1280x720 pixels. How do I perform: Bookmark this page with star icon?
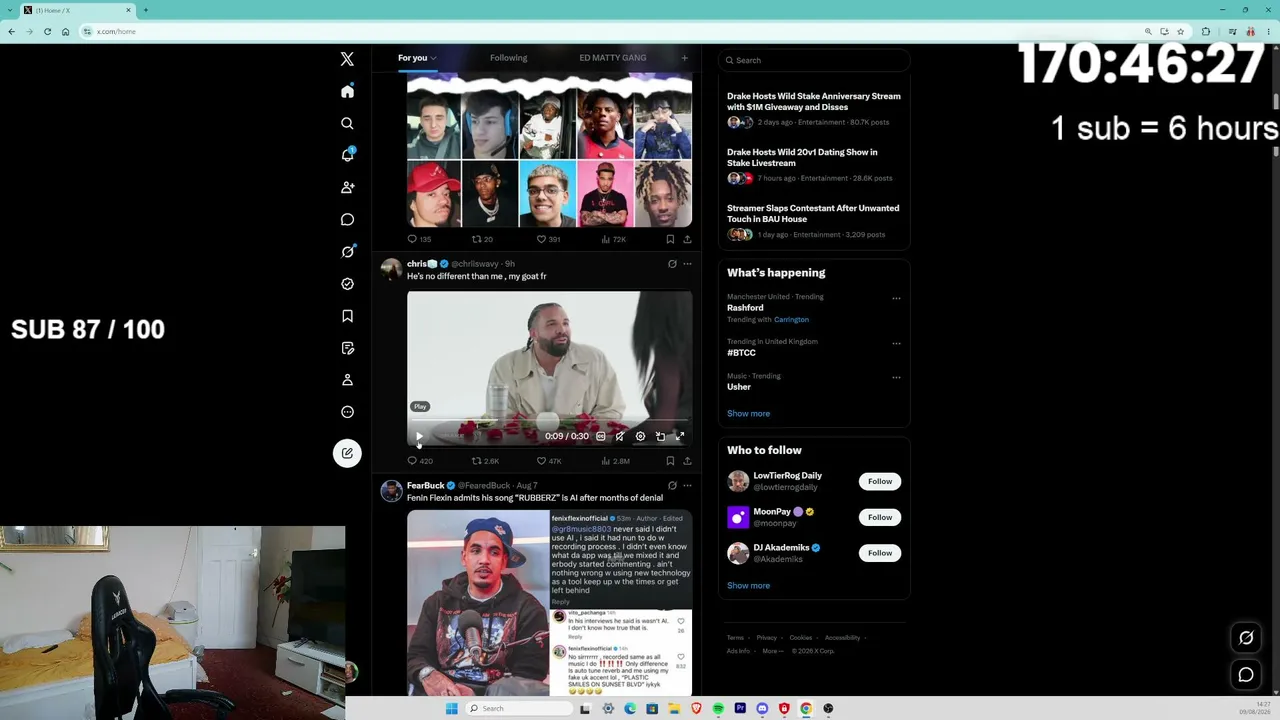[1181, 31]
